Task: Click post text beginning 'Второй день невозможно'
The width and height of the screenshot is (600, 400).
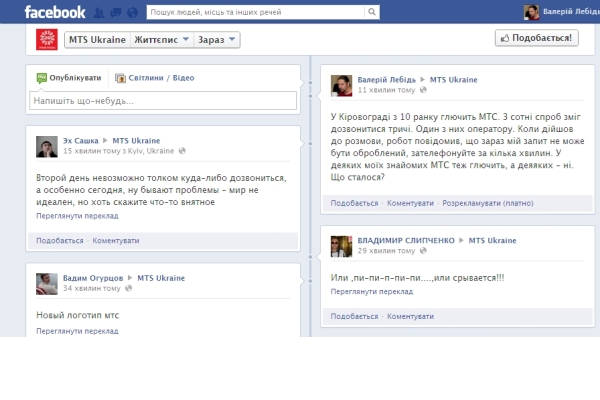Action: [x=161, y=190]
